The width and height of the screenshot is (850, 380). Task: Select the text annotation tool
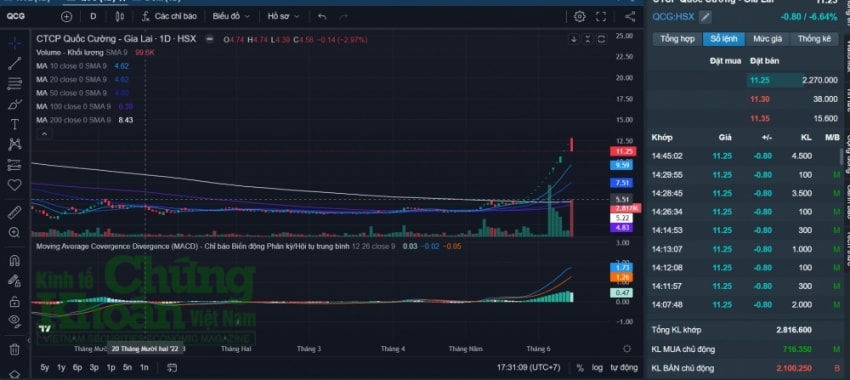[15, 124]
